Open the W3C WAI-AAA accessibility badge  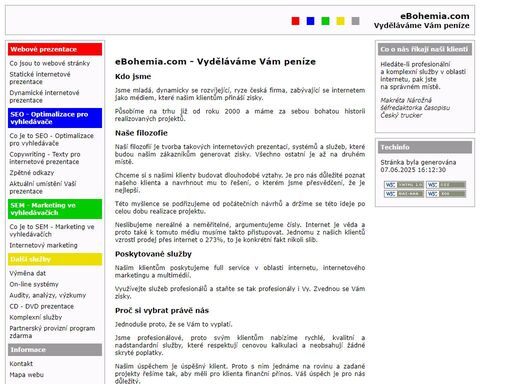pyautogui.click(x=404, y=194)
